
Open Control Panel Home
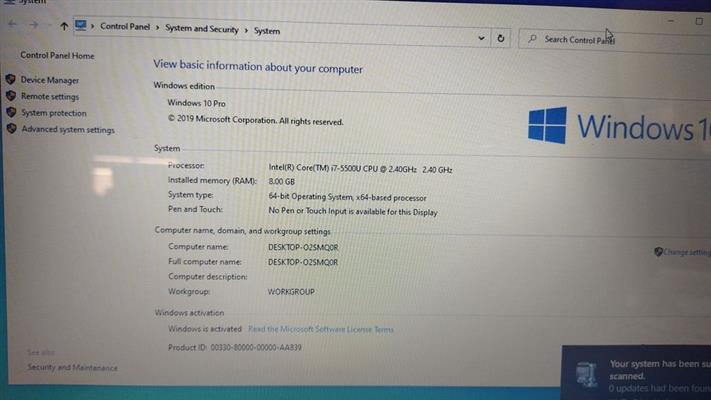[57, 56]
